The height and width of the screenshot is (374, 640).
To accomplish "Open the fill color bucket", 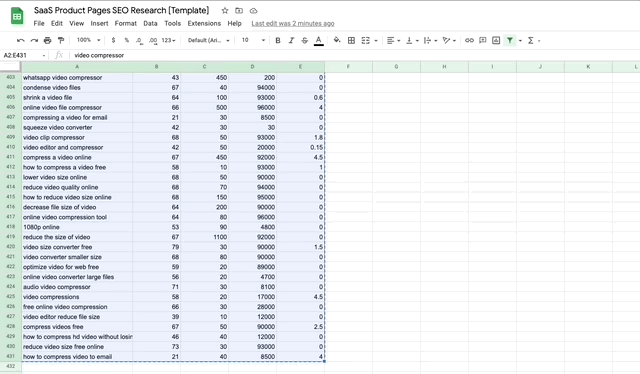I will click(x=337, y=40).
